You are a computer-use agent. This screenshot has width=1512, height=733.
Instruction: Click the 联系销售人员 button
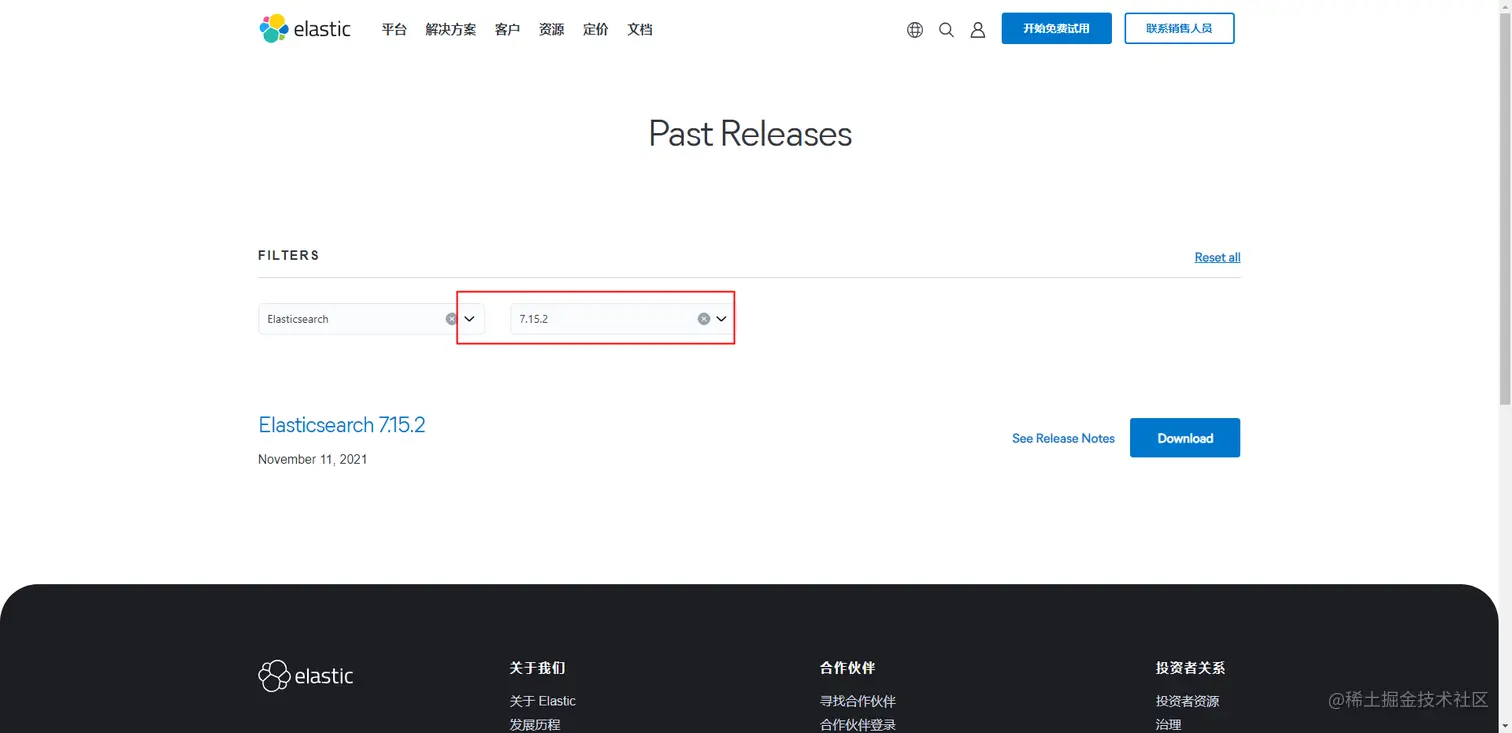point(1179,28)
